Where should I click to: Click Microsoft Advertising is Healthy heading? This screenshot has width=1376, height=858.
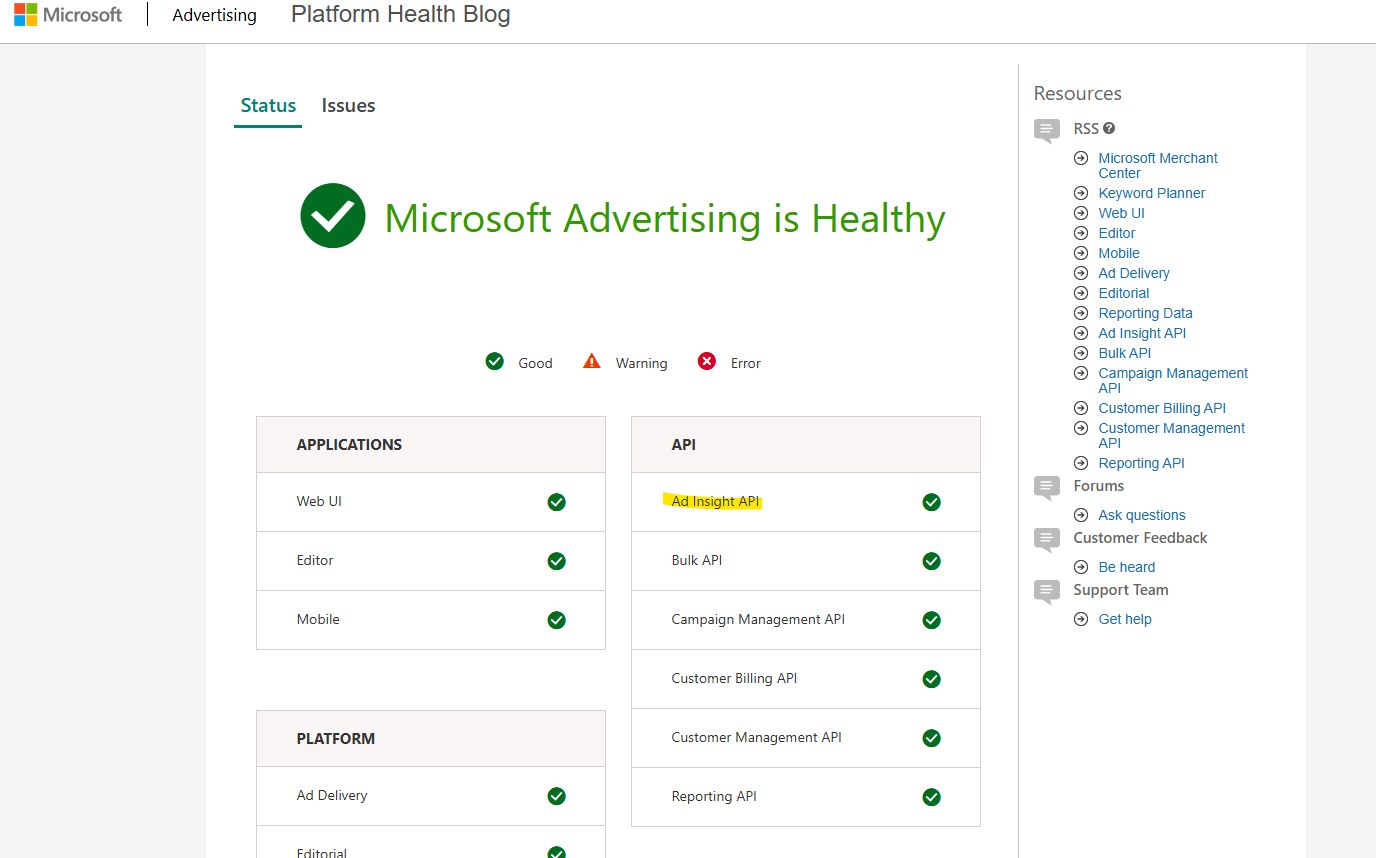[x=665, y=218]
